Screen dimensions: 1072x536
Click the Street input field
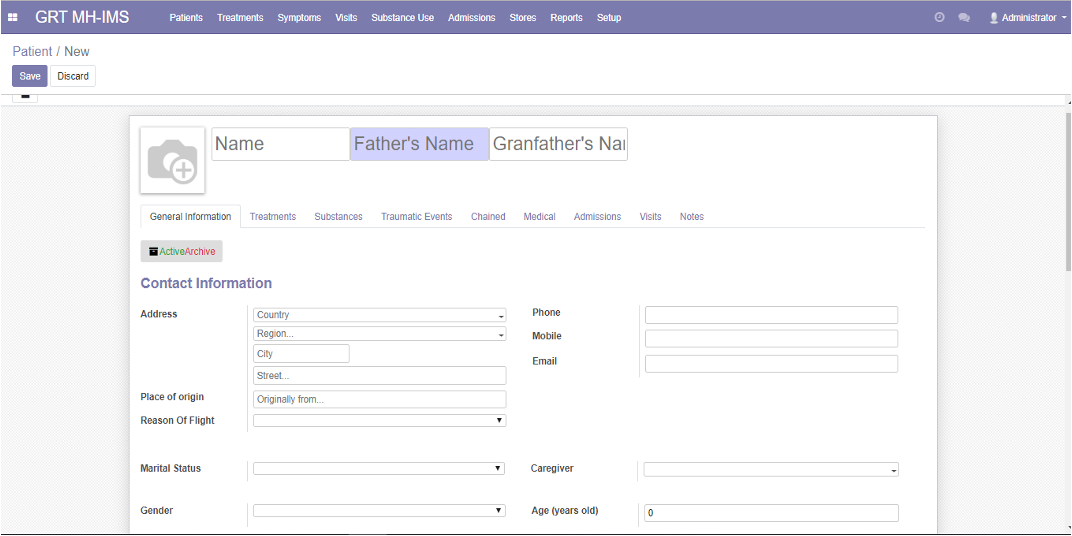(x=379, y=376)
